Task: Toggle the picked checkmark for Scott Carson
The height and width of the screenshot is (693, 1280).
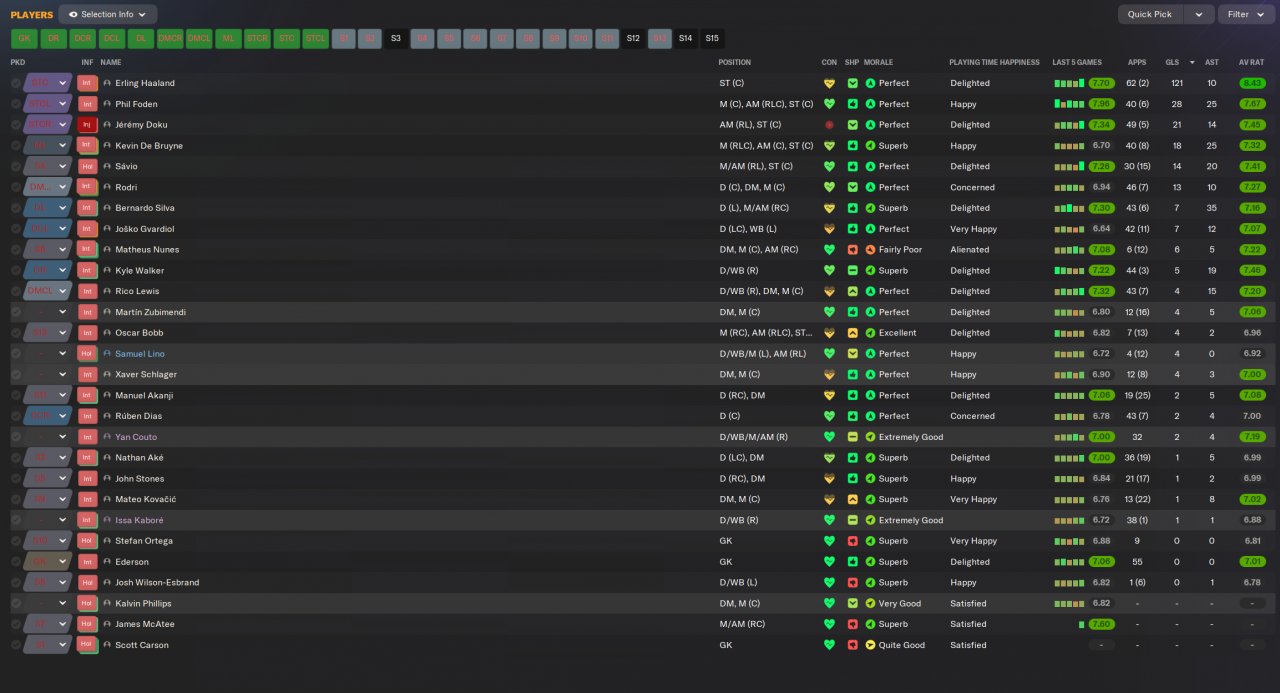Action: [16, 645]
